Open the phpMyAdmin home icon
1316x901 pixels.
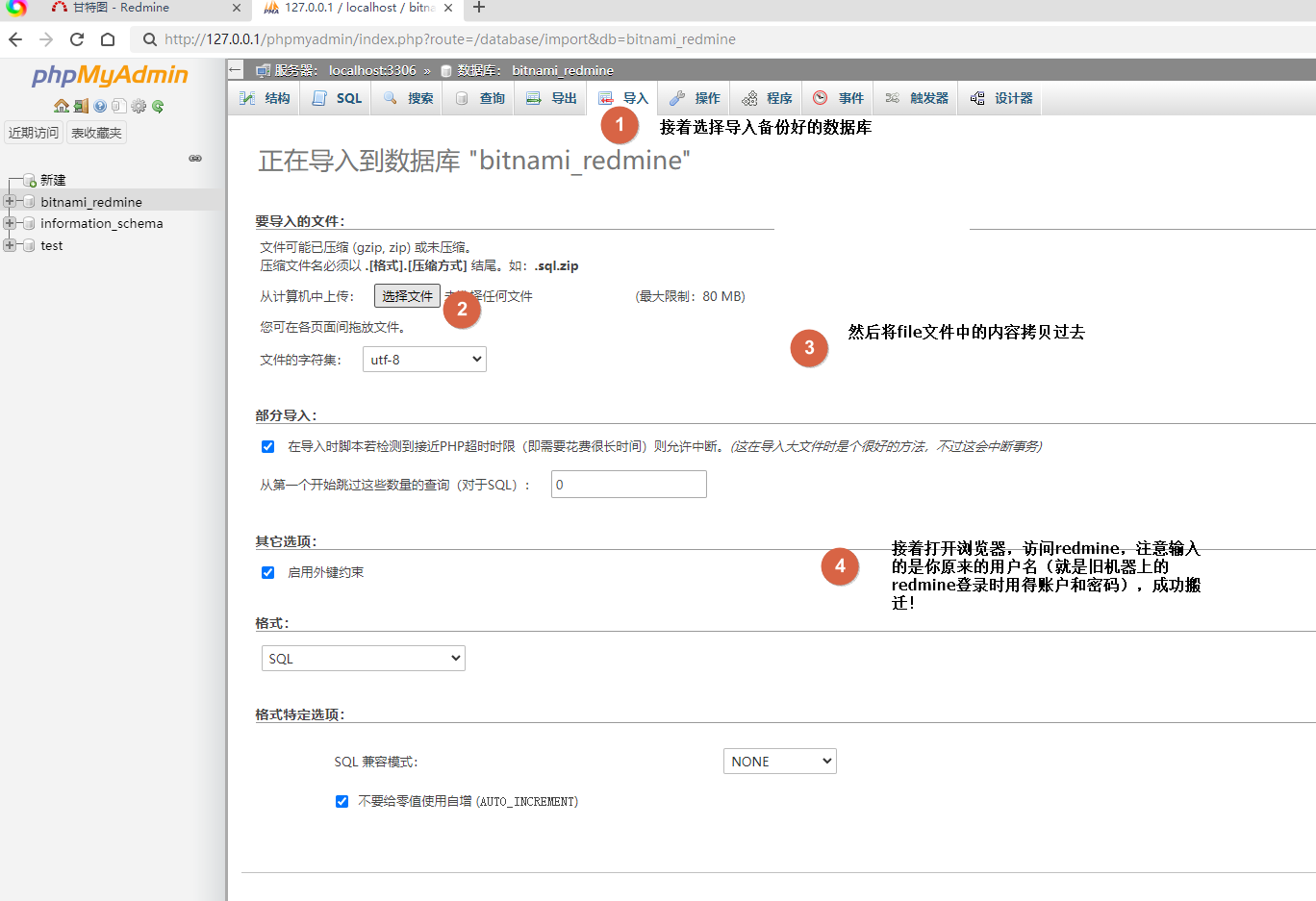coord(61,106)
